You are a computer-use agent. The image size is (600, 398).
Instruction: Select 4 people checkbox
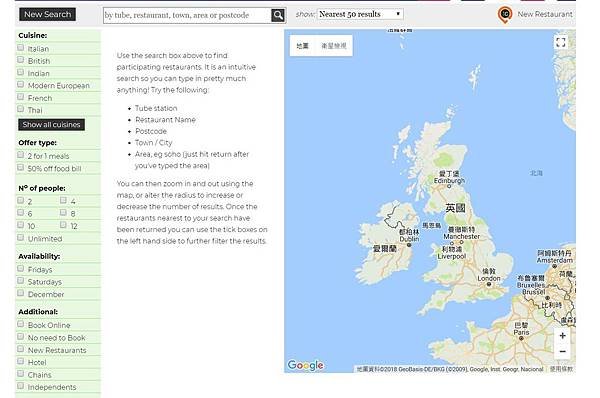pos(64,201)
